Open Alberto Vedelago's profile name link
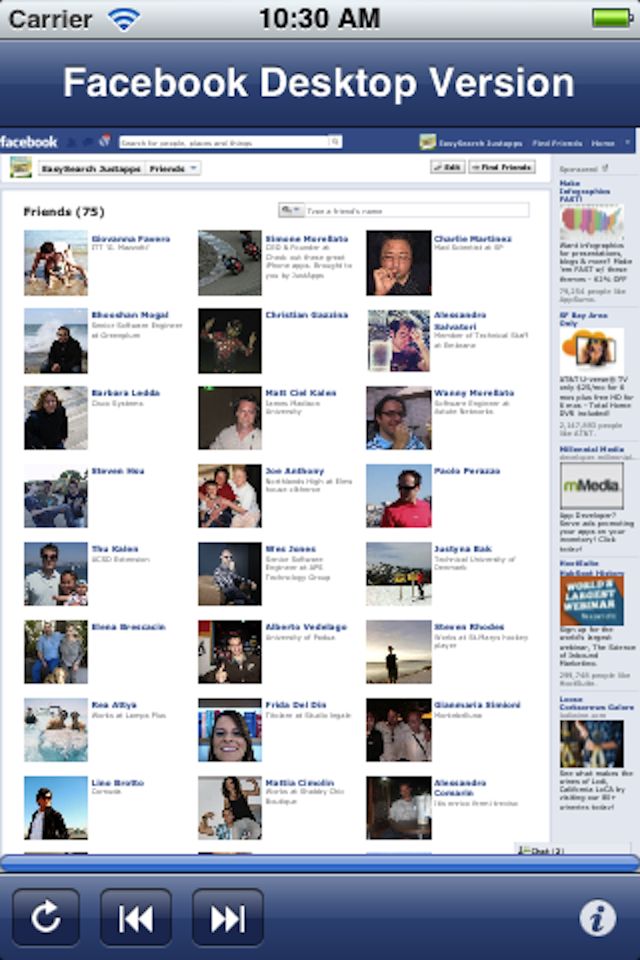This screenshot has width=640, height=960. coord(306,627)
